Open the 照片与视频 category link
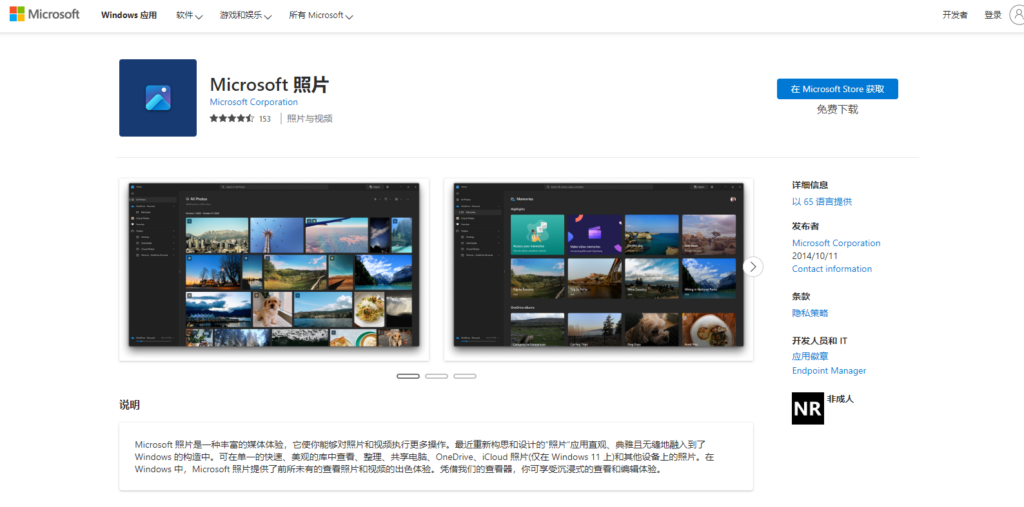This screenshot has height=507, width=1024. (x=310, y=119)
